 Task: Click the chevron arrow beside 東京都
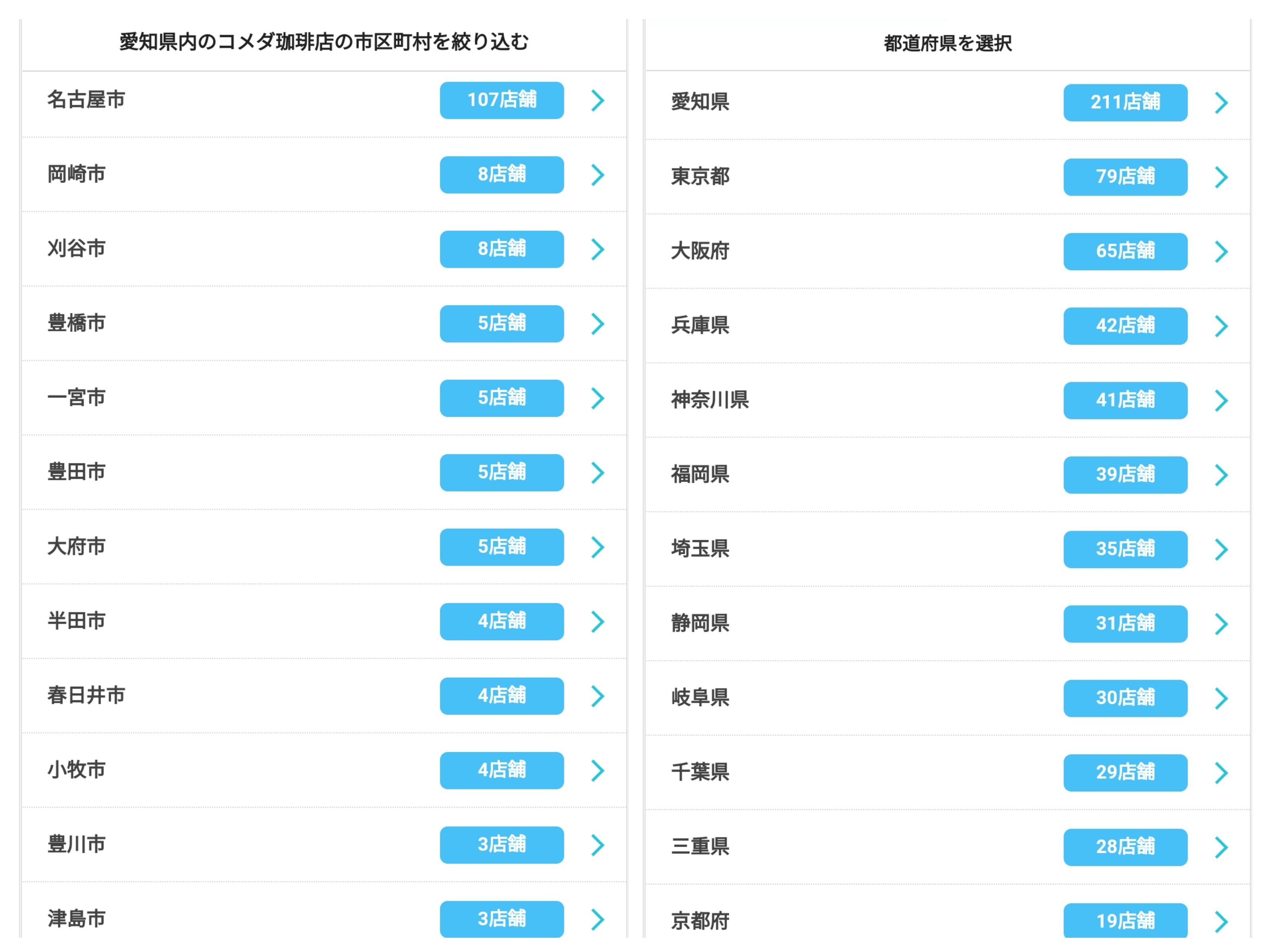click(1221, 177)
